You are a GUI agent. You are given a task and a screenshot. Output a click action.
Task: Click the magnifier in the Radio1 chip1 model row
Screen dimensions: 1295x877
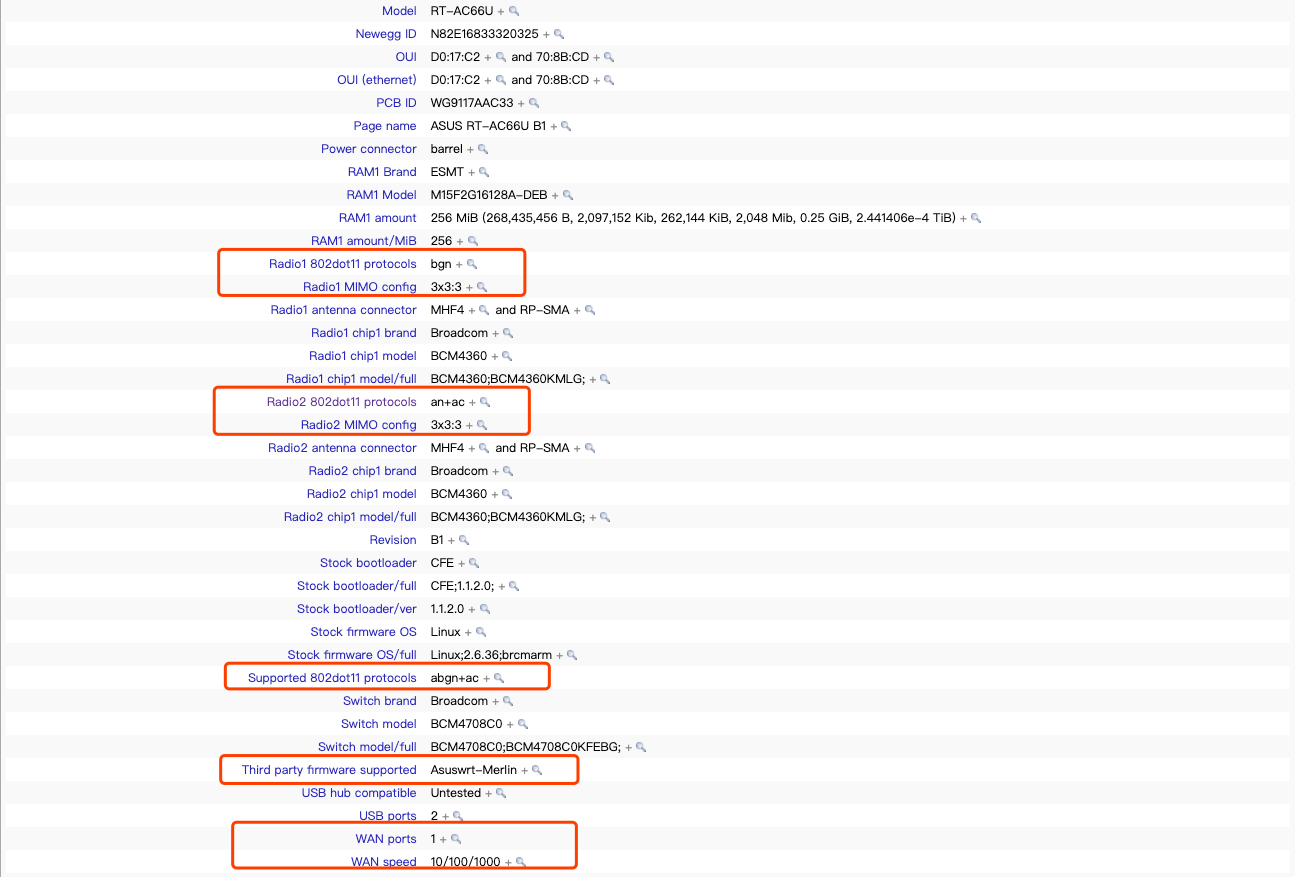pyautogui.click(x=507, y=356)
